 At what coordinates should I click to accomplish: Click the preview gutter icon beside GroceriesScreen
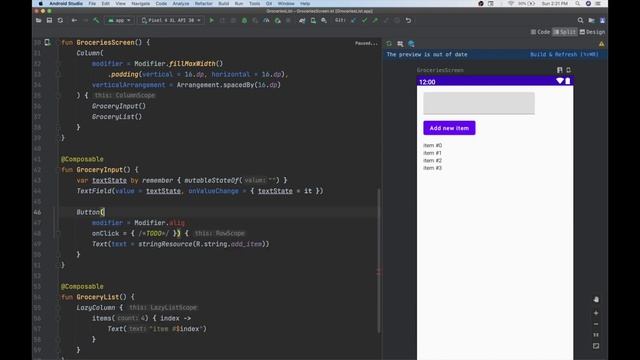(x=47, y=42)
